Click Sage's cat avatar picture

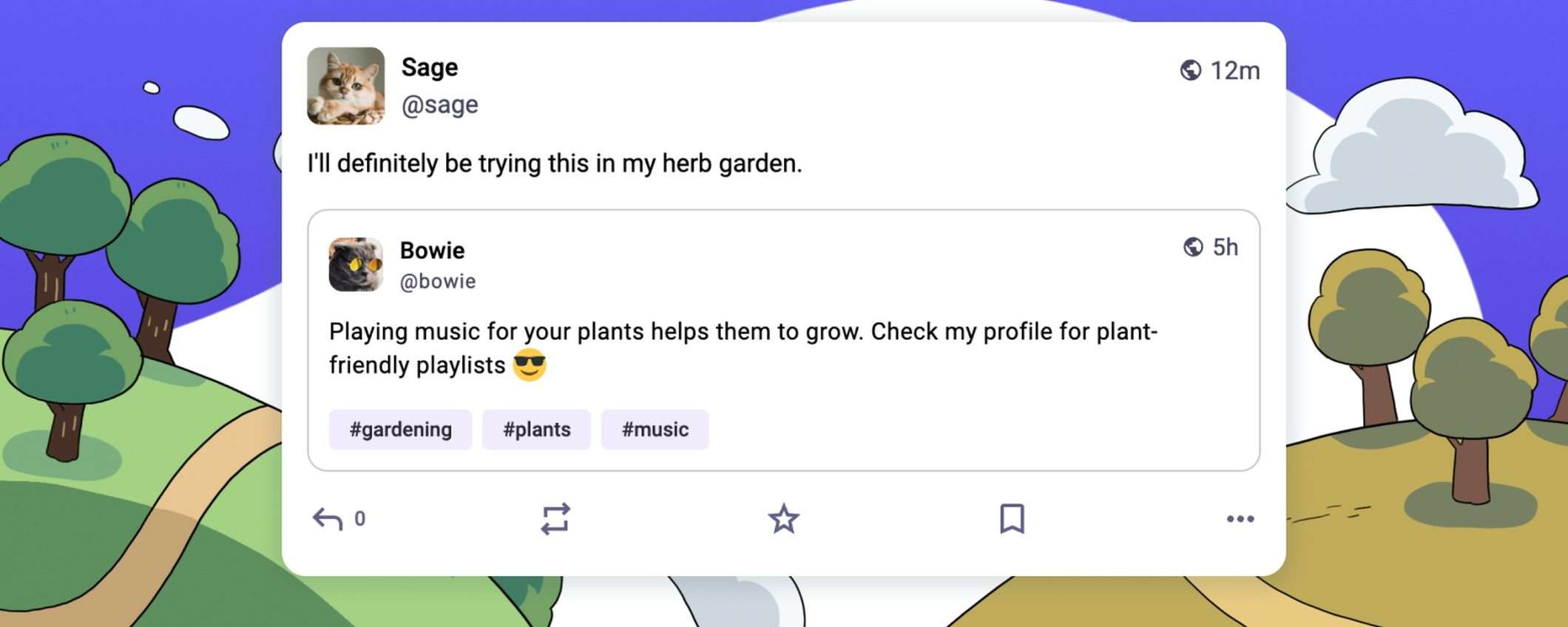346,86
